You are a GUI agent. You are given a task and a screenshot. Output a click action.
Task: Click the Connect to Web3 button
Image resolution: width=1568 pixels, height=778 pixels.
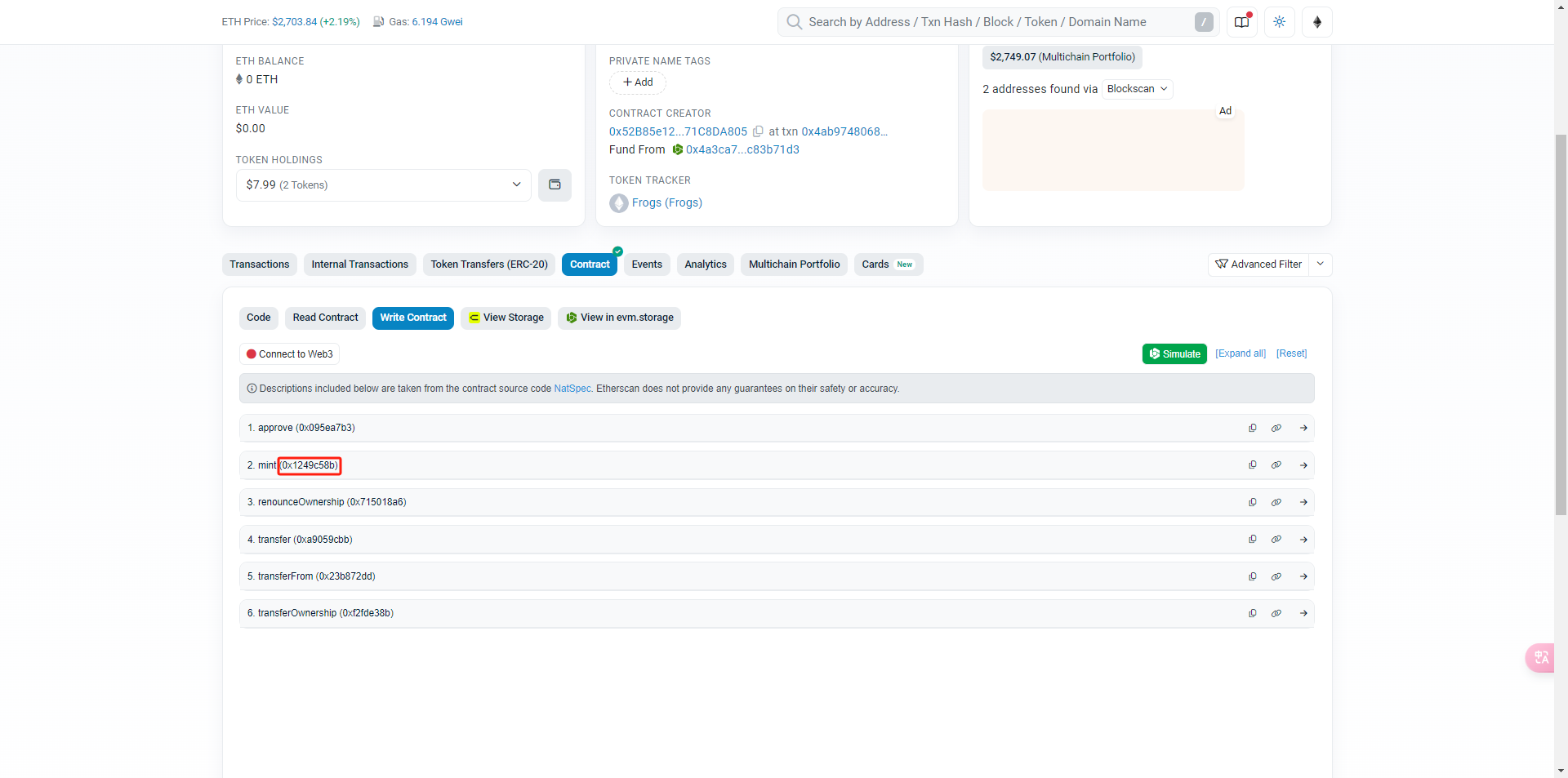point(290,354)
